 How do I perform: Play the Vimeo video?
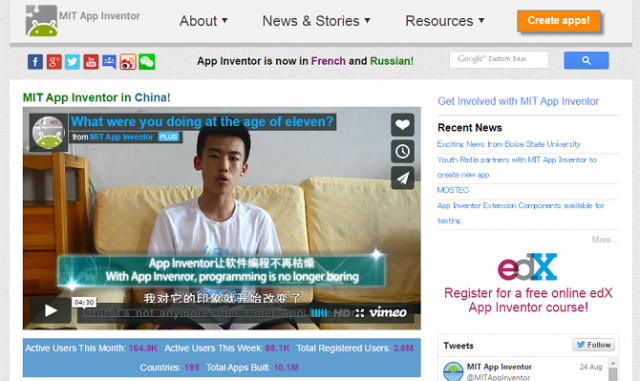tap(50, 311)
